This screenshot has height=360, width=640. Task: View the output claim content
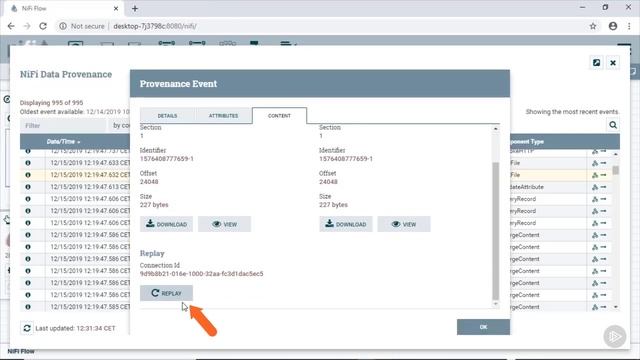pos(404,224)
